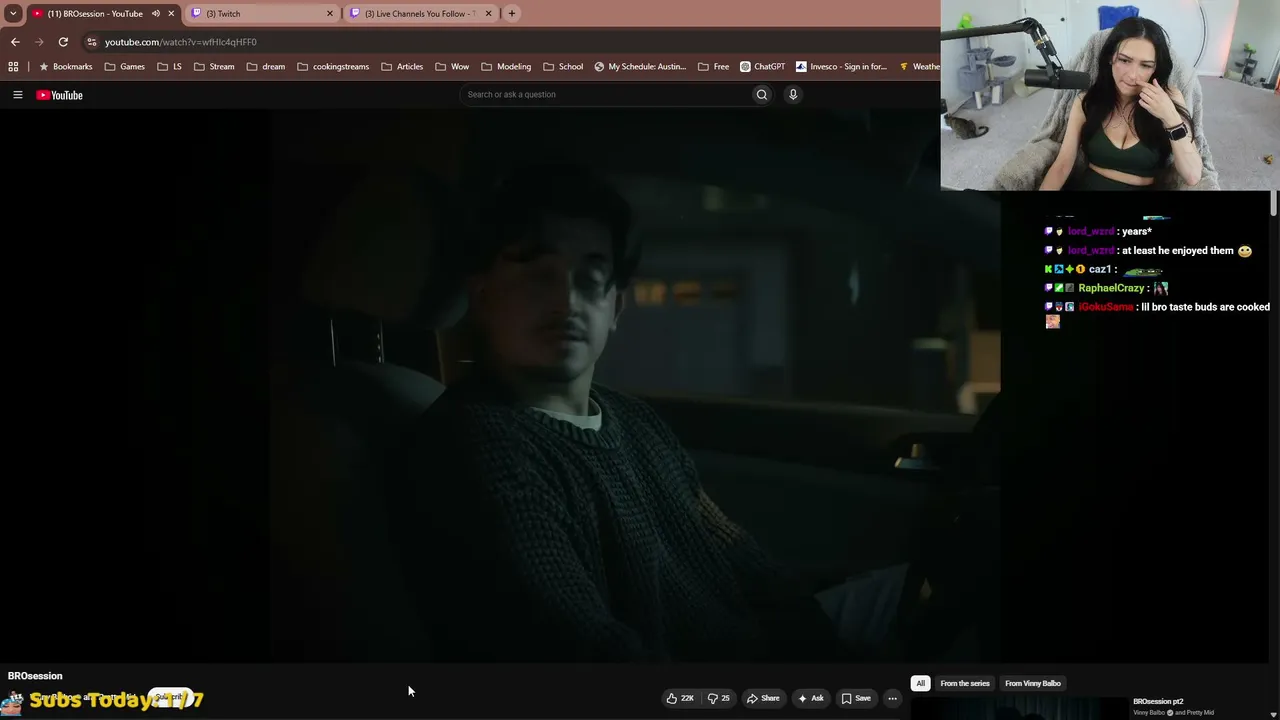Viewport: 1280px width, 720px height.
Task: Open the LS bookmark folder
Action: tap(170, 67)
